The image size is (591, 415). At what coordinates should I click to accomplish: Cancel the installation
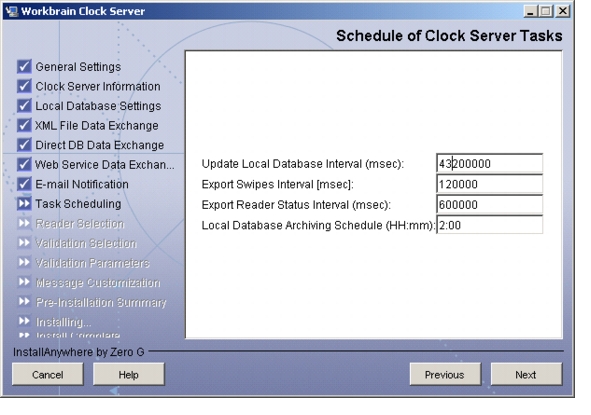click(x=47, y=374)
